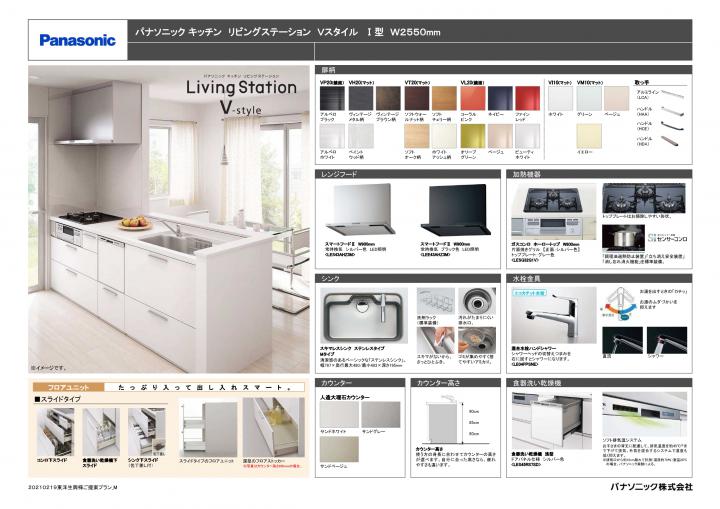Select the ヴィンテージブラウン柄 door swatch

(x=388, y=98)
